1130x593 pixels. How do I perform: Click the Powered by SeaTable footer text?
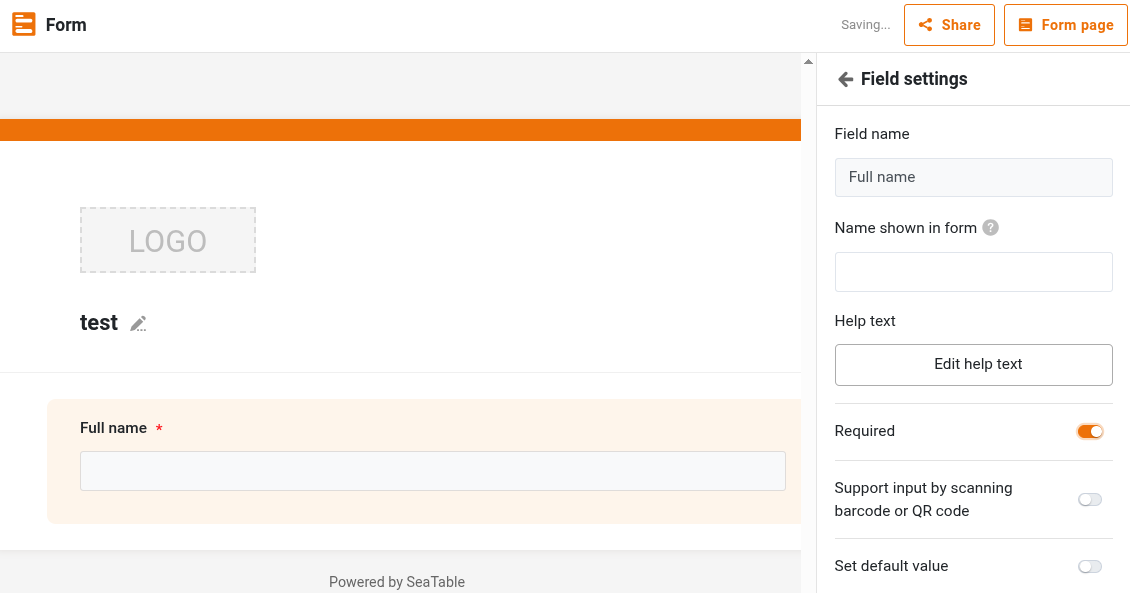coord(397,582)
